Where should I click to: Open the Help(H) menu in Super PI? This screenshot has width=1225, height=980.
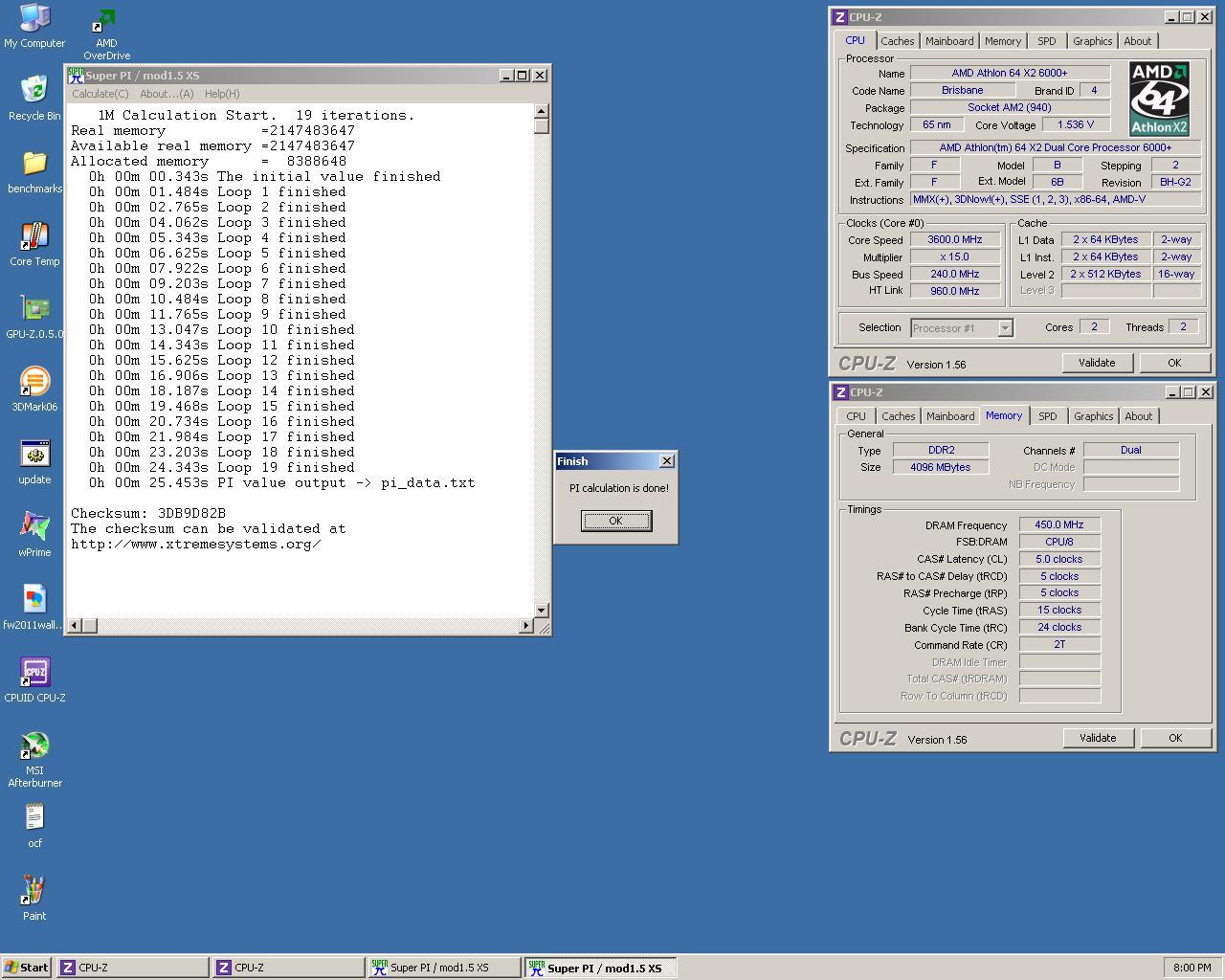(222, 94)
